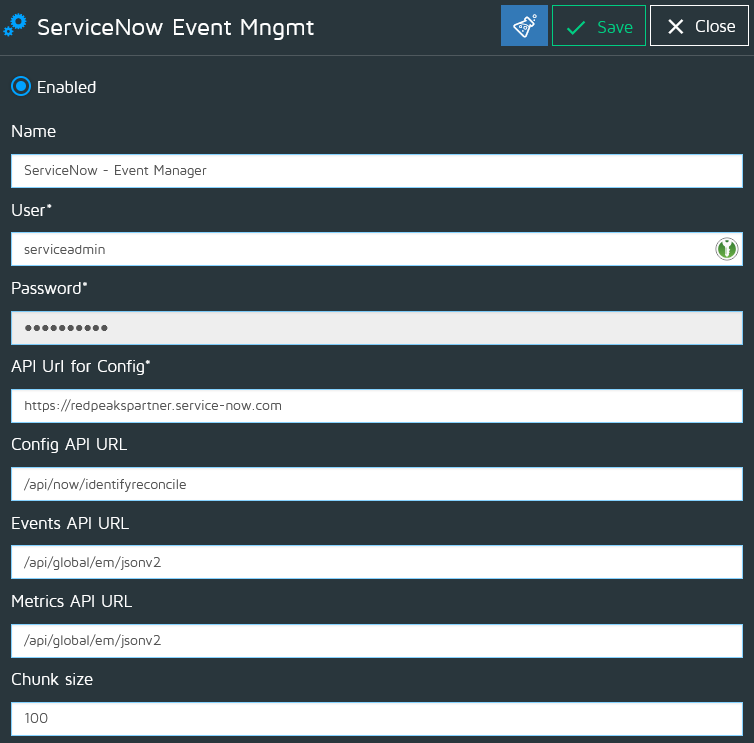Click the API Url for Config field

pyautogui.click(x=376, y=405)
